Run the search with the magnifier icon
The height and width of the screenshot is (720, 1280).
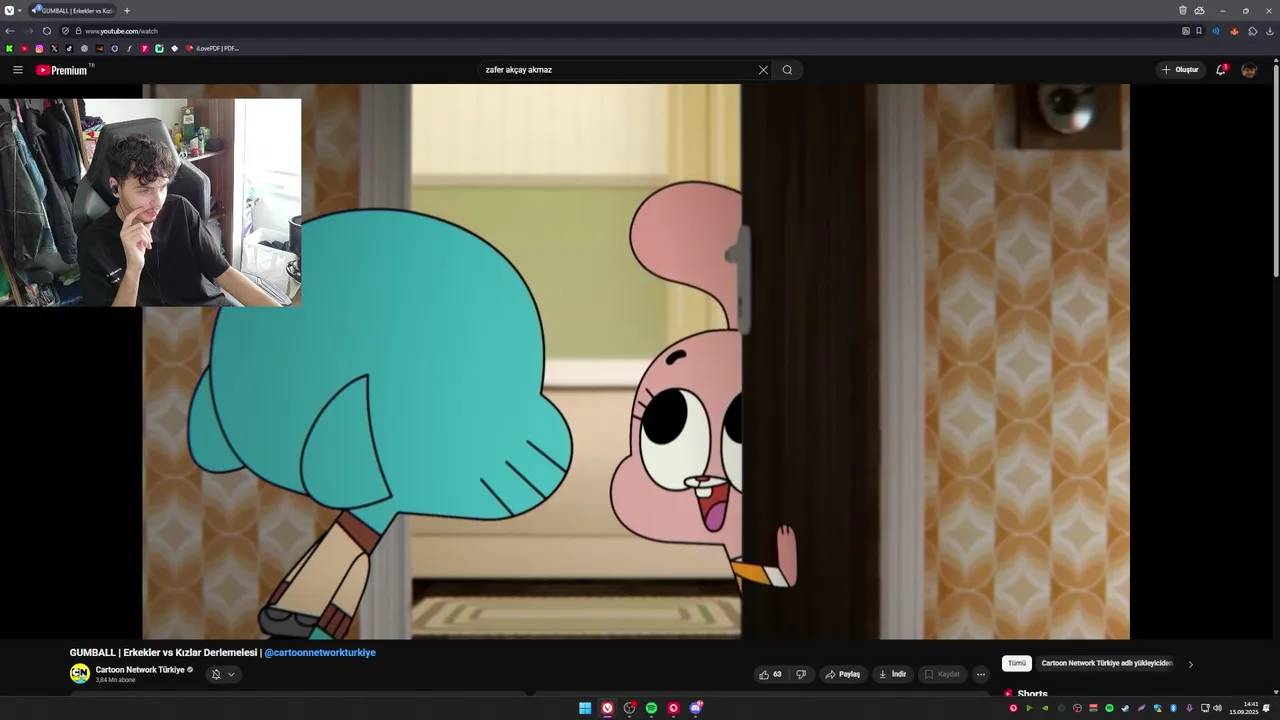tap(787, 70)
